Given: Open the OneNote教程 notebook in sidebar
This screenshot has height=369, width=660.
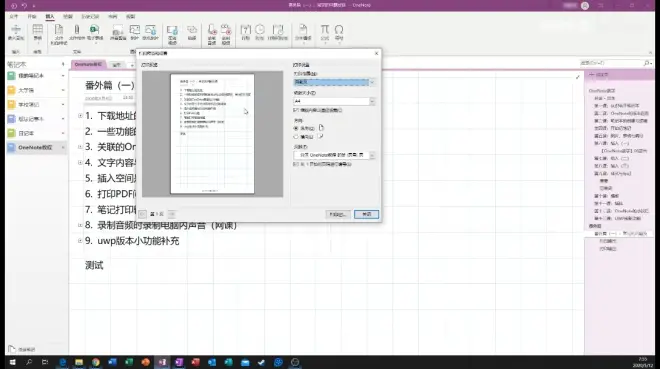Looking at the screenshot, I should [35, 147].
